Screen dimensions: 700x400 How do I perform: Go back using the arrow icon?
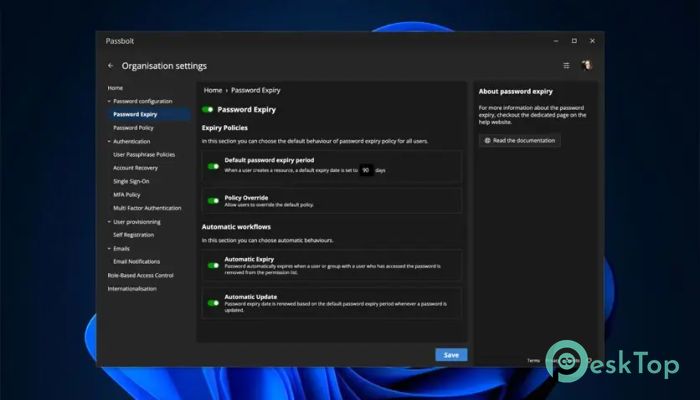coord(110,66)
